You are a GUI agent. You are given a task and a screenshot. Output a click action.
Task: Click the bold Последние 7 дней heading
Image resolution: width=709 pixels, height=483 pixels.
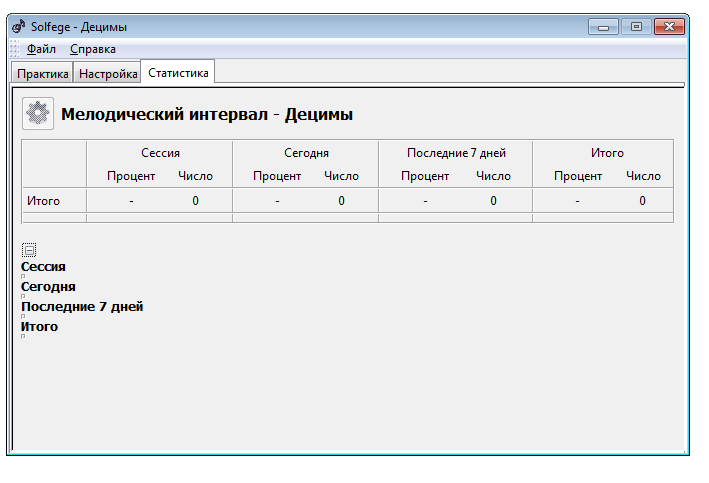(82, 307)
